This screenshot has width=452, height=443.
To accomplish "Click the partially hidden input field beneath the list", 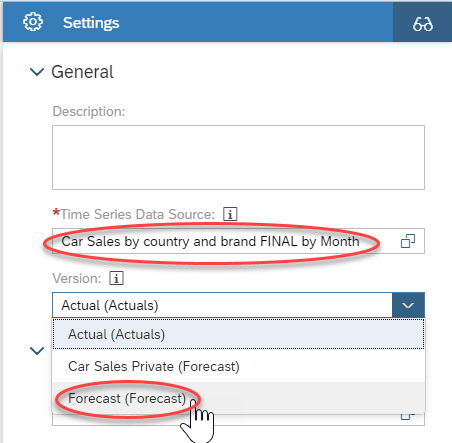I will (238, 419).
